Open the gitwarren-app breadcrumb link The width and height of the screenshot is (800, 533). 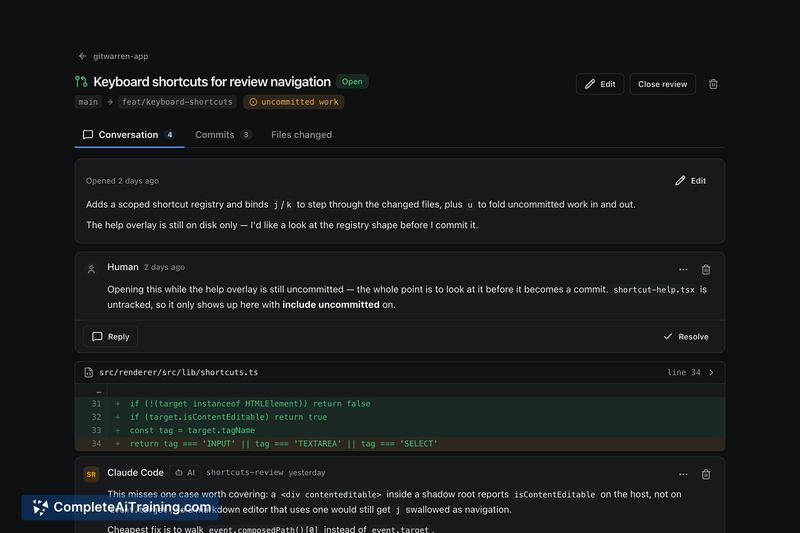120,56
